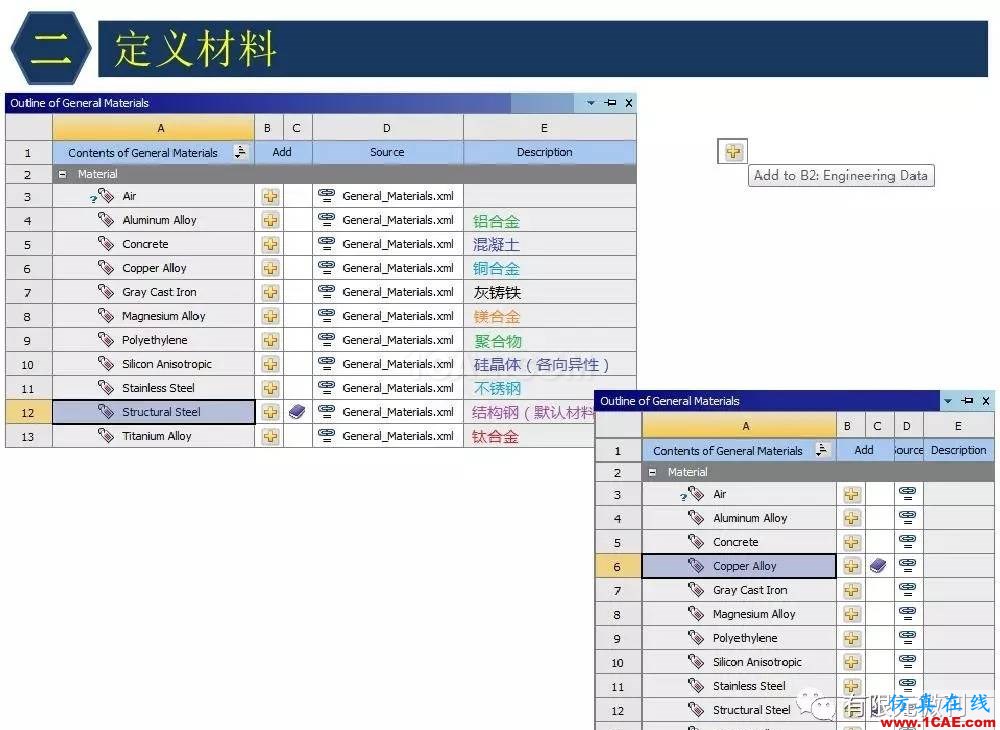1000x730 pixels.
Task: Pin the left Outline of General Materials panel
Action: [x=610, y=103]
